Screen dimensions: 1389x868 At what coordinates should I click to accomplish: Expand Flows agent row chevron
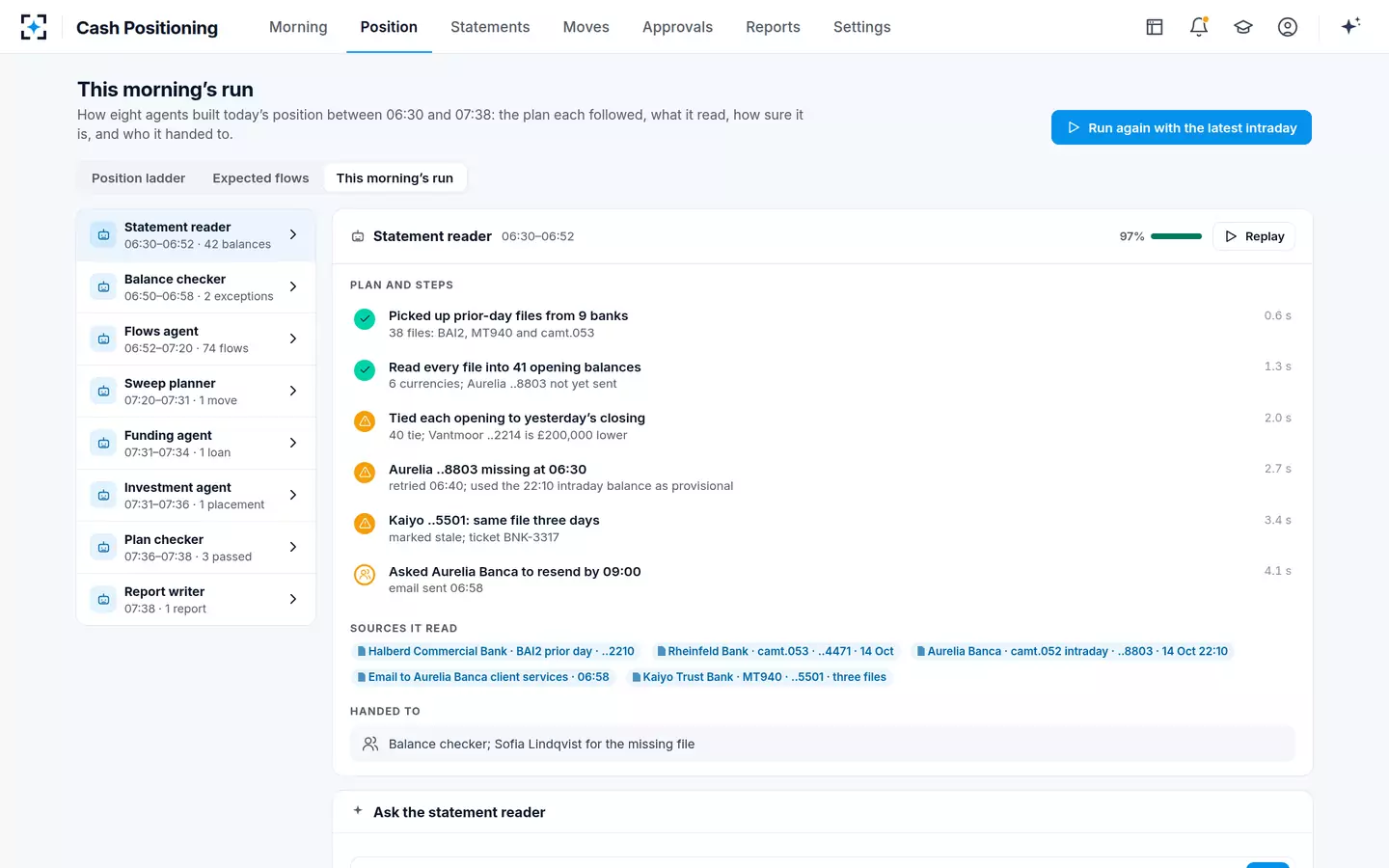(x=293, y=339)
